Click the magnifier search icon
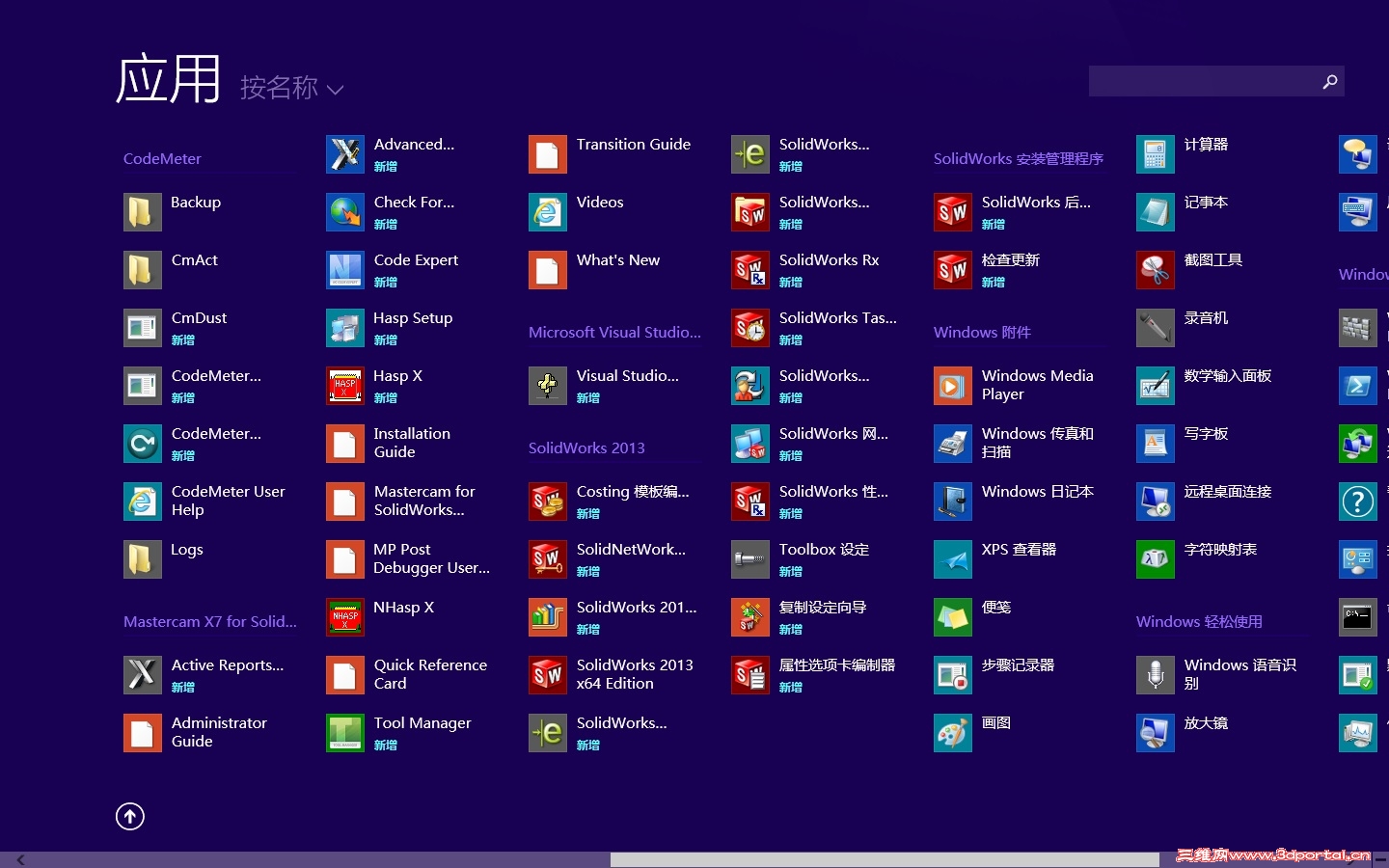1389x868 pixels. coord(1330,81)
